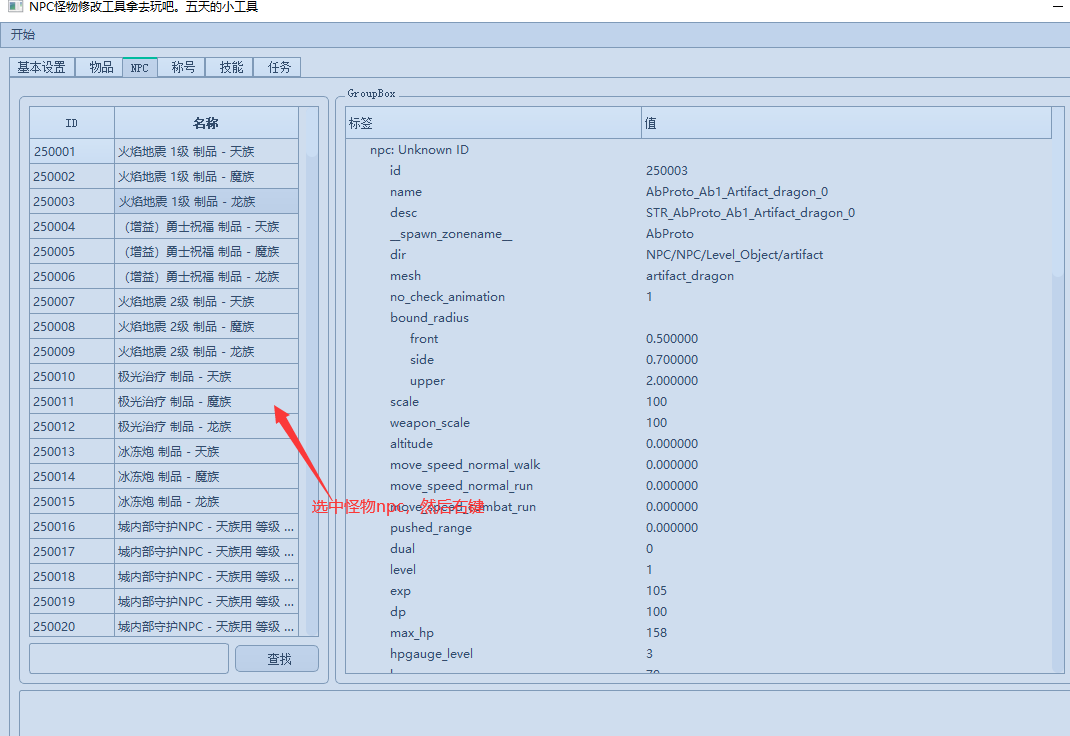The image size is (1070, 736).
Task: Select row 250016 城内部守护NPC
Action: [x=164, y=526]
